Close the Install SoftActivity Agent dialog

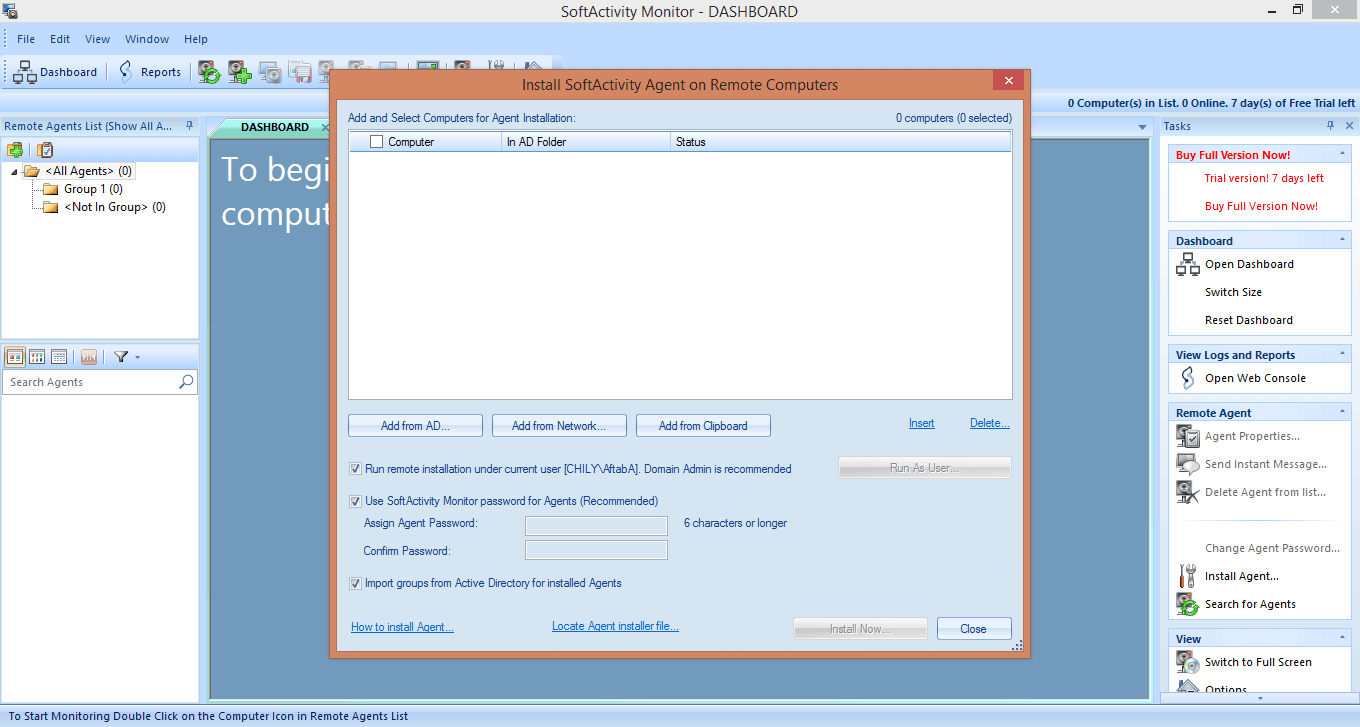1008,81
